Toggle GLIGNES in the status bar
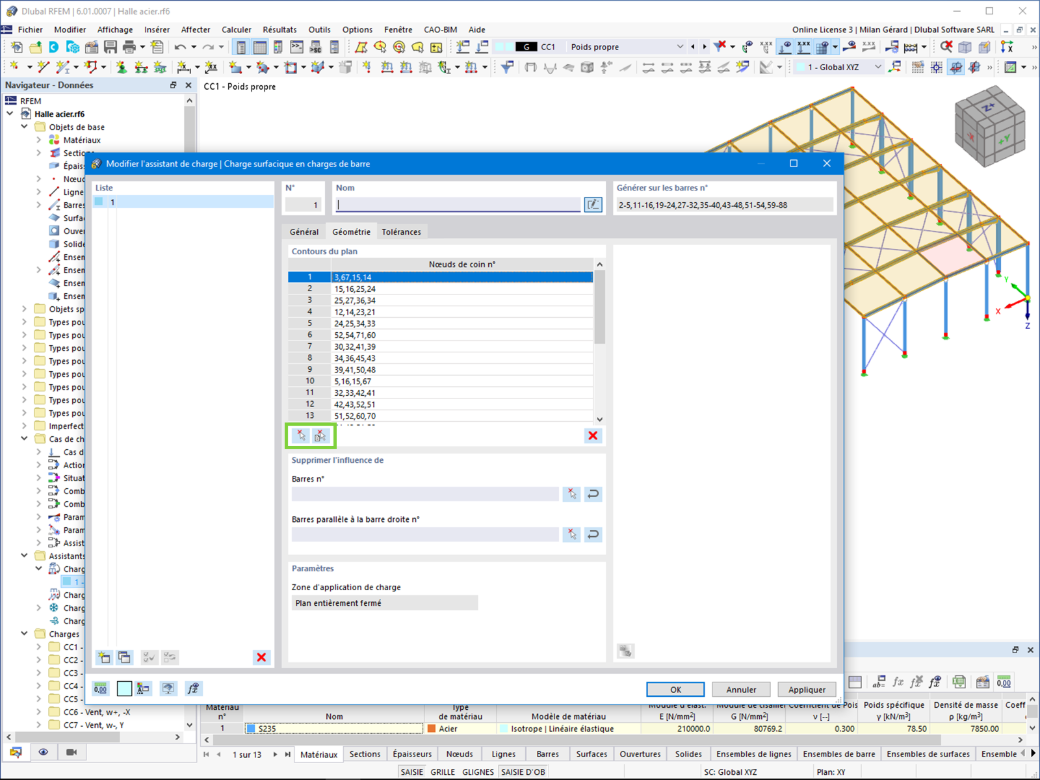Image resolution: width=1040 pixels, height=780 pixels. 478,772
